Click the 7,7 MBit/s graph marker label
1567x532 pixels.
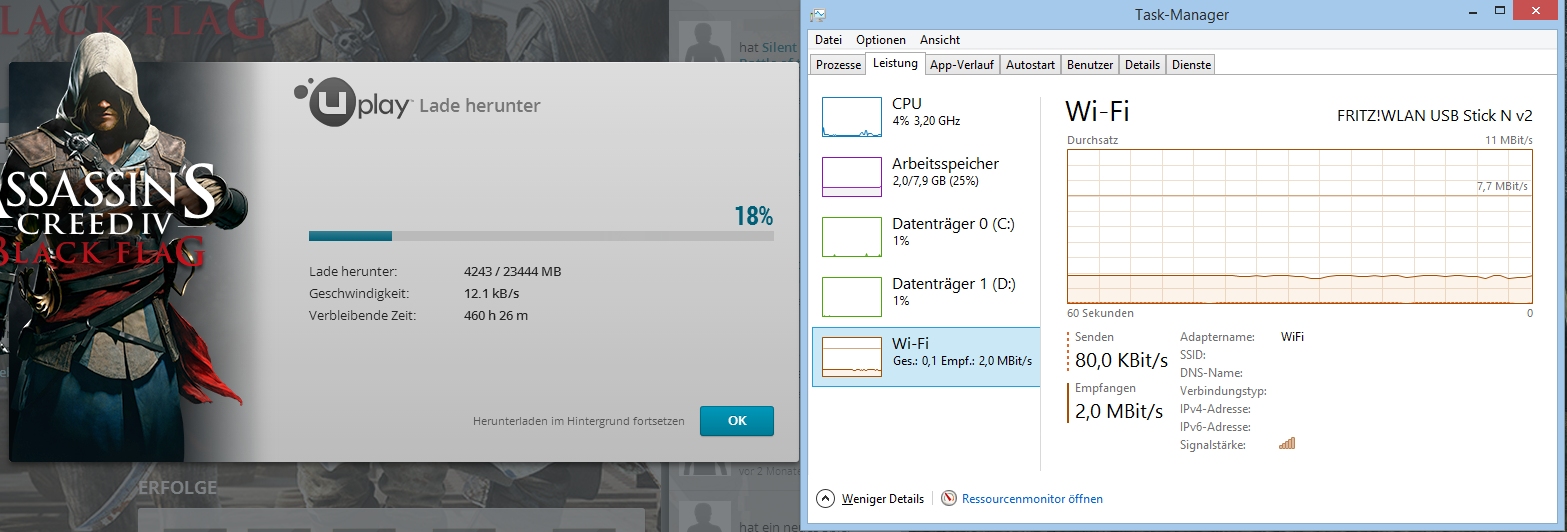point(1503,186)
